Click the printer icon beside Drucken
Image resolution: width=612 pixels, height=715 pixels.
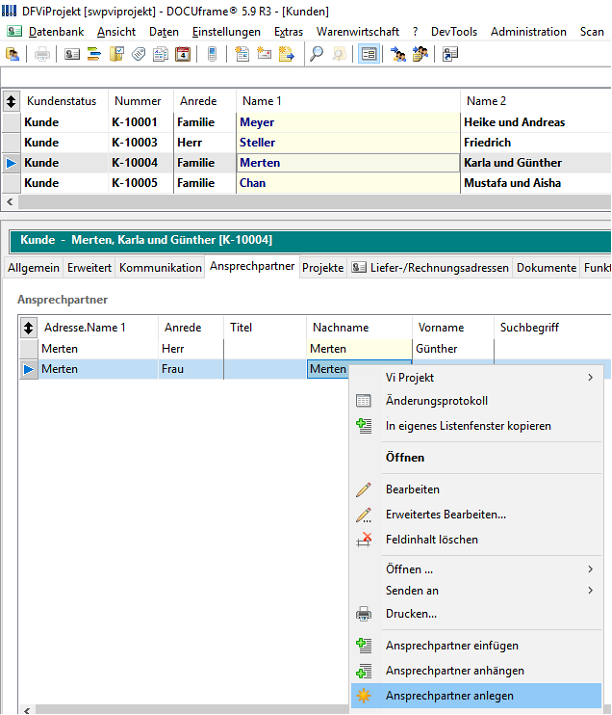(363, 614)
